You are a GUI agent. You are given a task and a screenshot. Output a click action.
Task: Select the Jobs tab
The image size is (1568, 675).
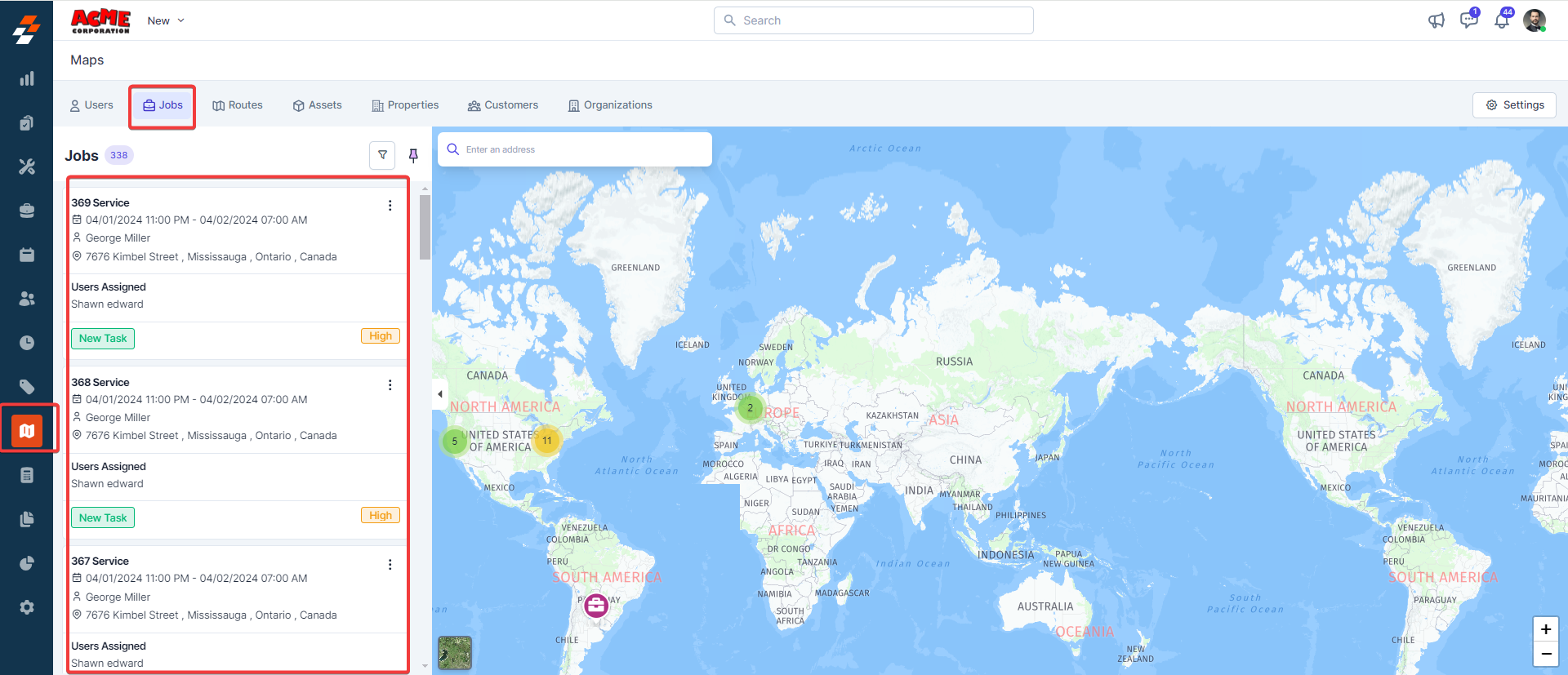163,105
